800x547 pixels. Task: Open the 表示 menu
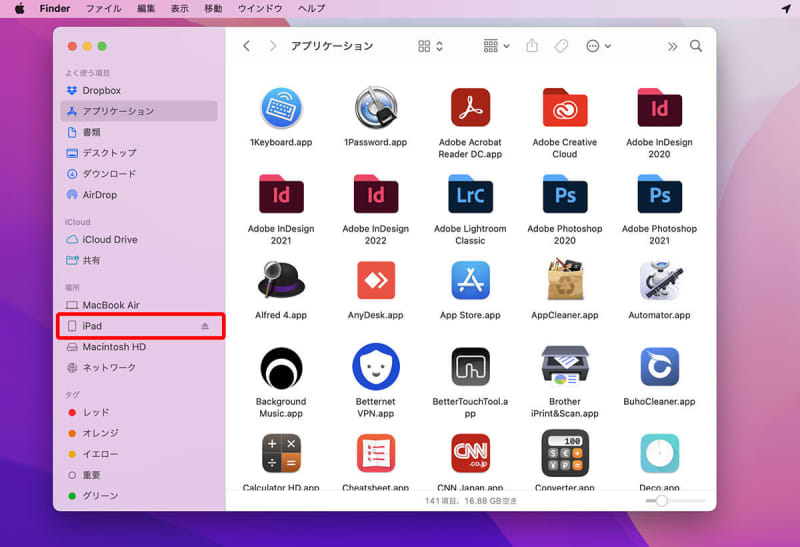[179, 9]
